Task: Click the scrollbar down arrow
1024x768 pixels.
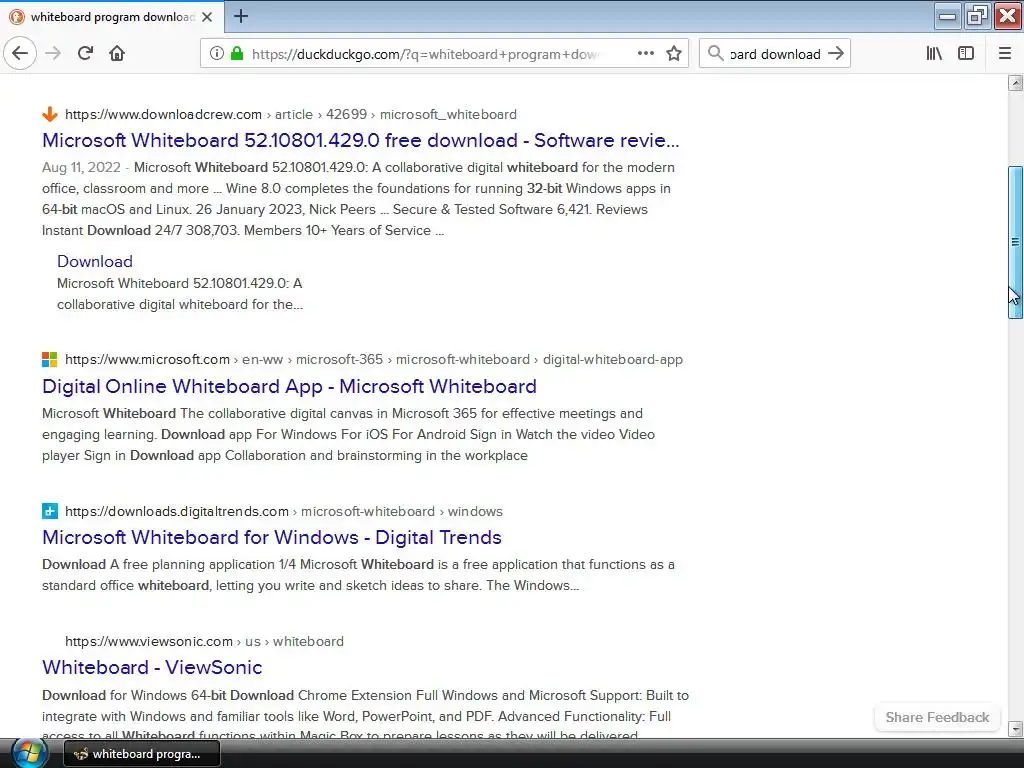Action: [1015, 728]
